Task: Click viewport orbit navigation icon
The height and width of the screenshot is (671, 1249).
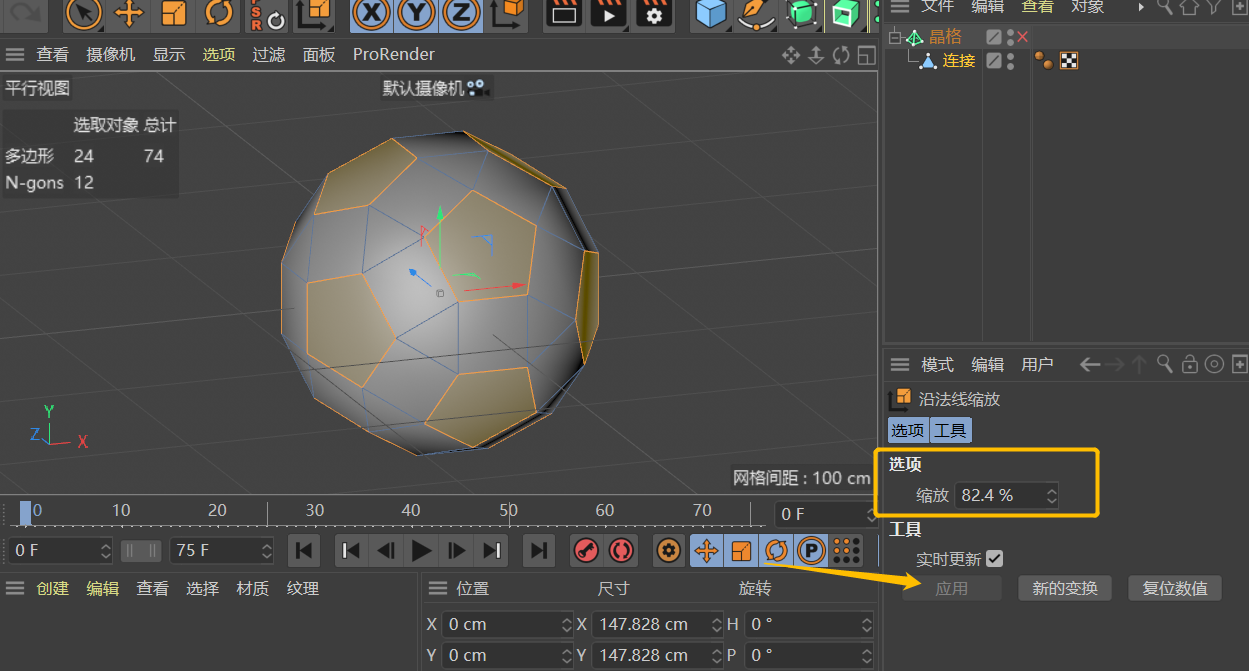Action: click(x=841, y=55)
